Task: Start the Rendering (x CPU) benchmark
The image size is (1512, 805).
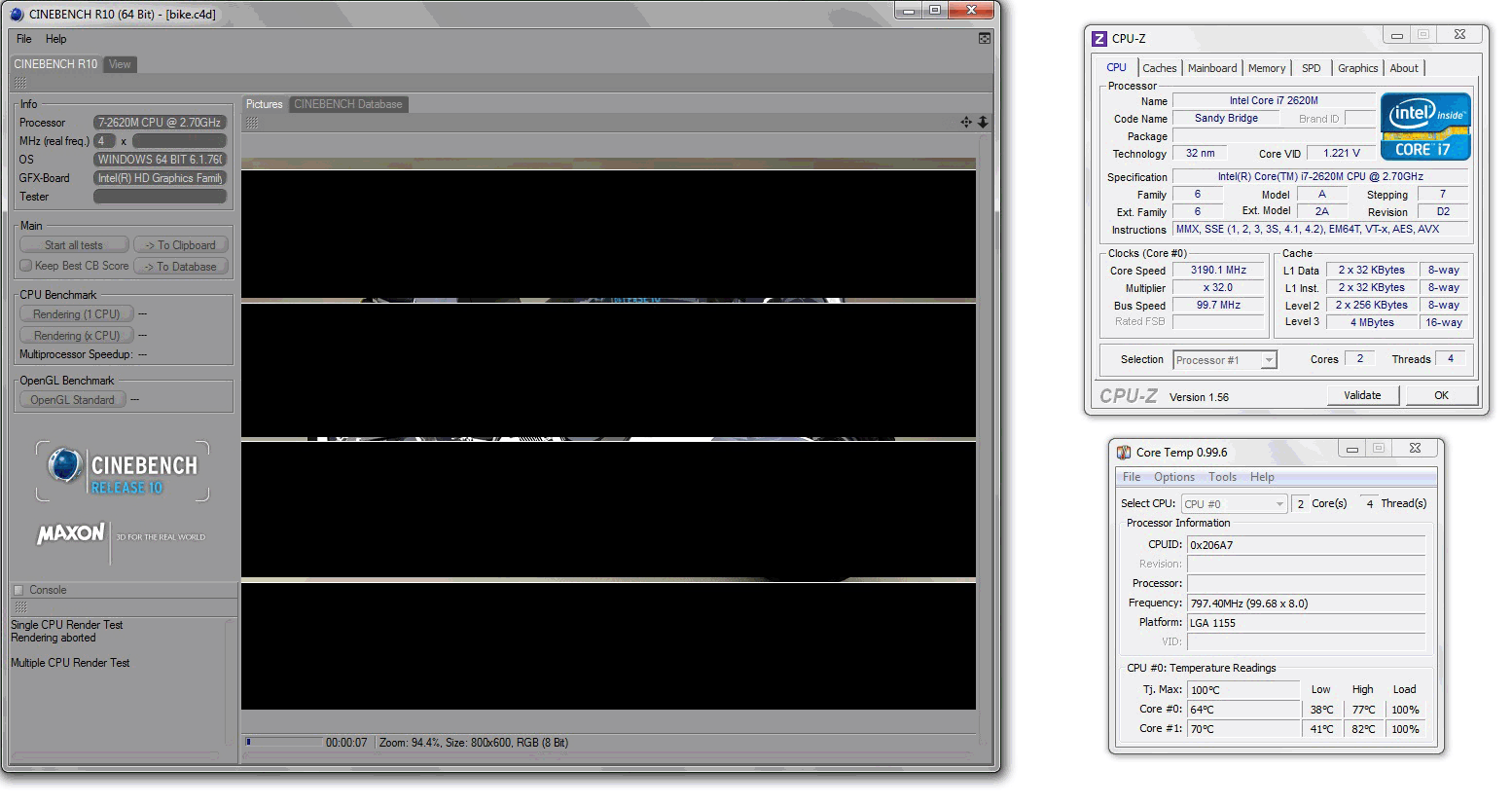Action: (76, 336)
